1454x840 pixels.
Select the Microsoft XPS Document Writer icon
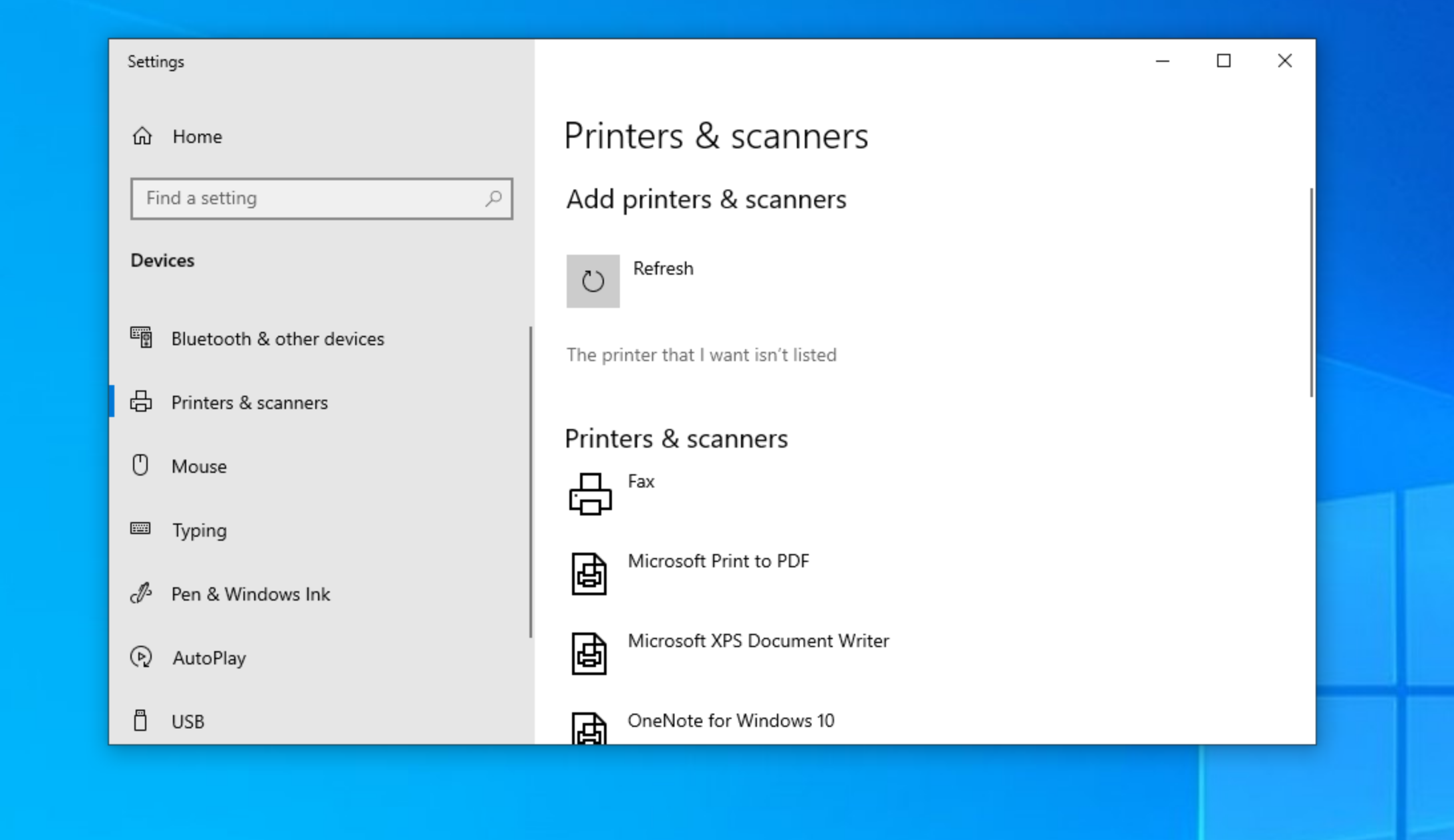589,654
